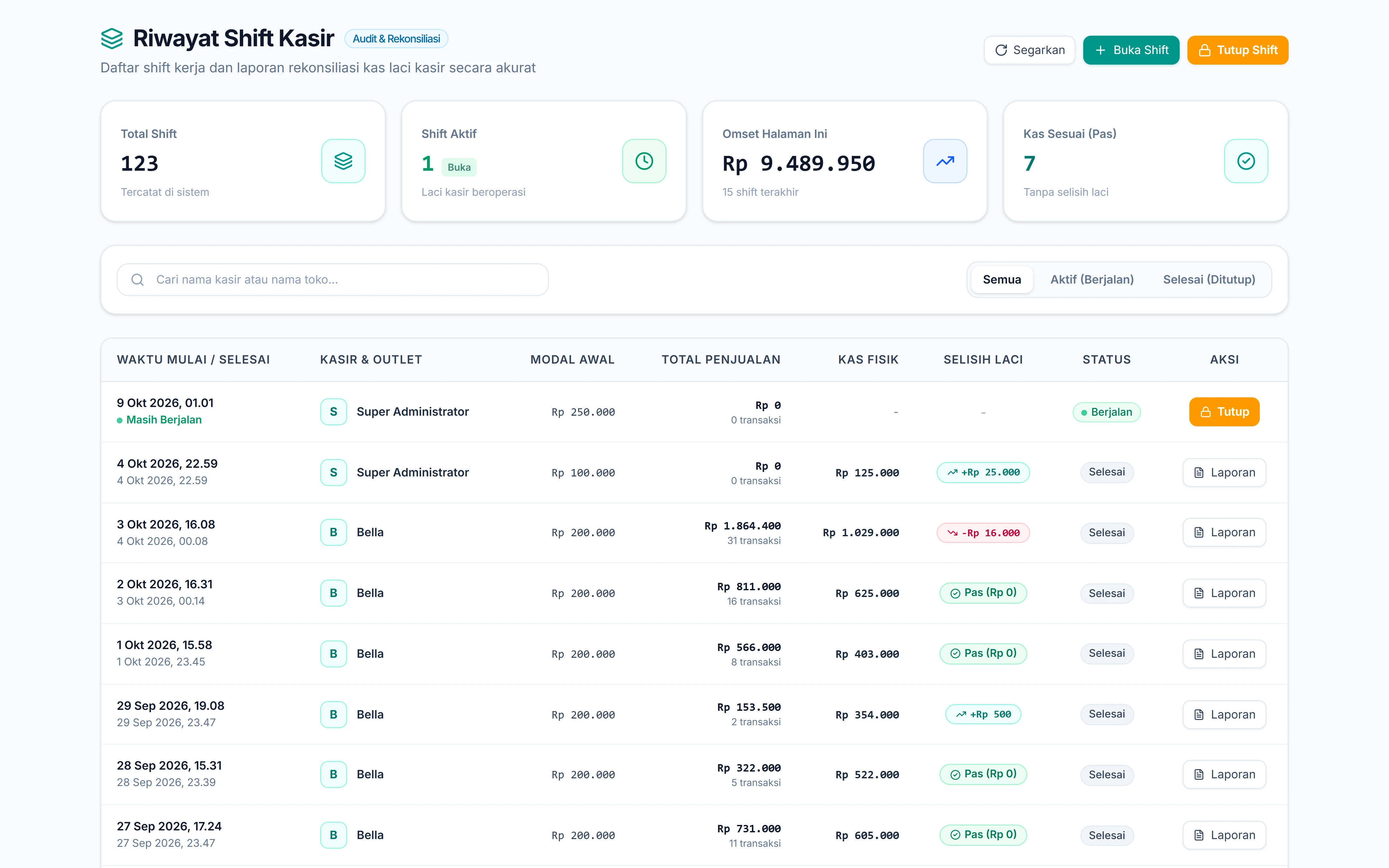The image size is (1389, 868).
Task: Focus the cashier or store search field
Action: tap(332, 280)
